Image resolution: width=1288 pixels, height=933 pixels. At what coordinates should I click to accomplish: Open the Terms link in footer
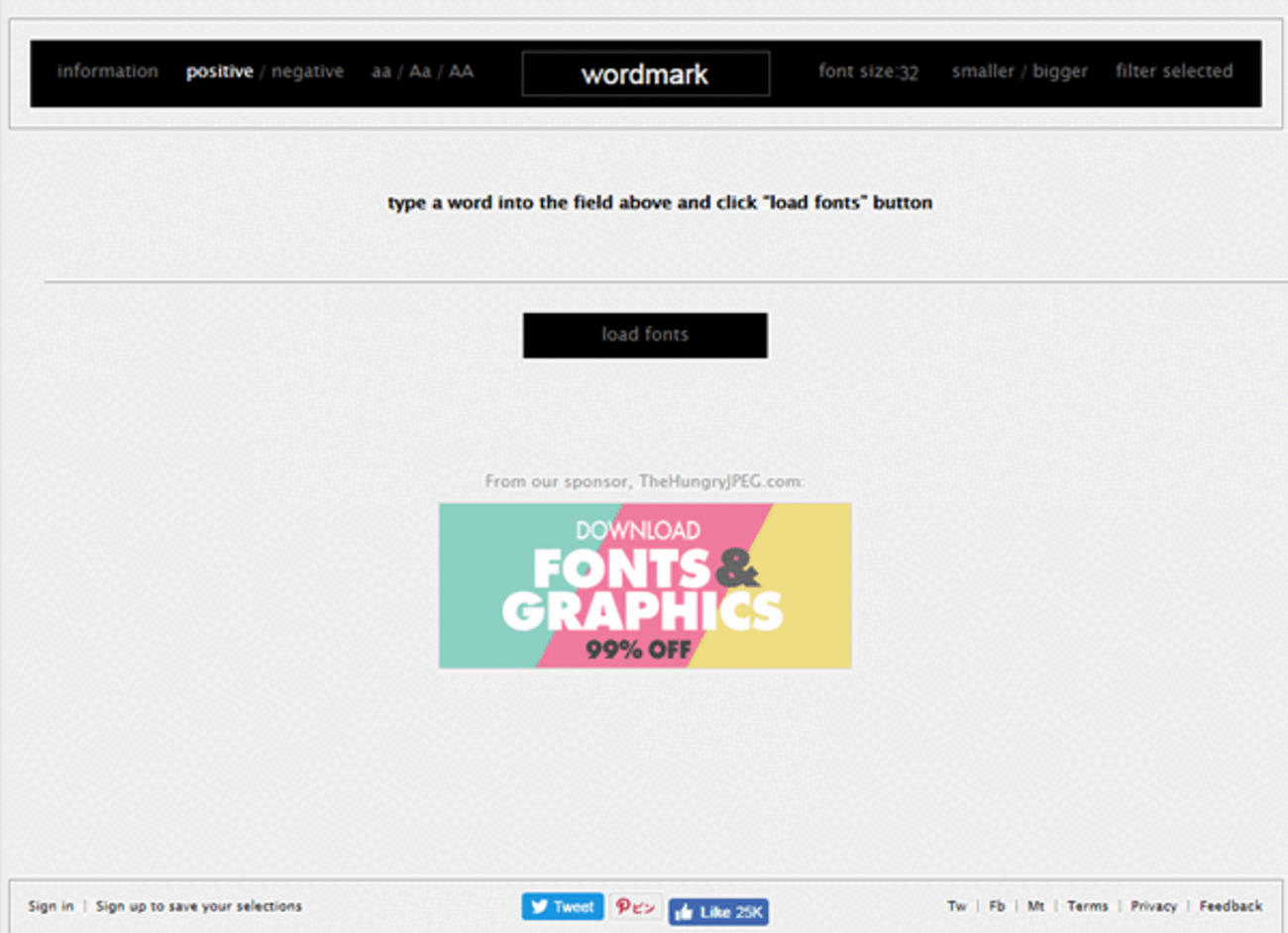click(x=1088, y=906)
